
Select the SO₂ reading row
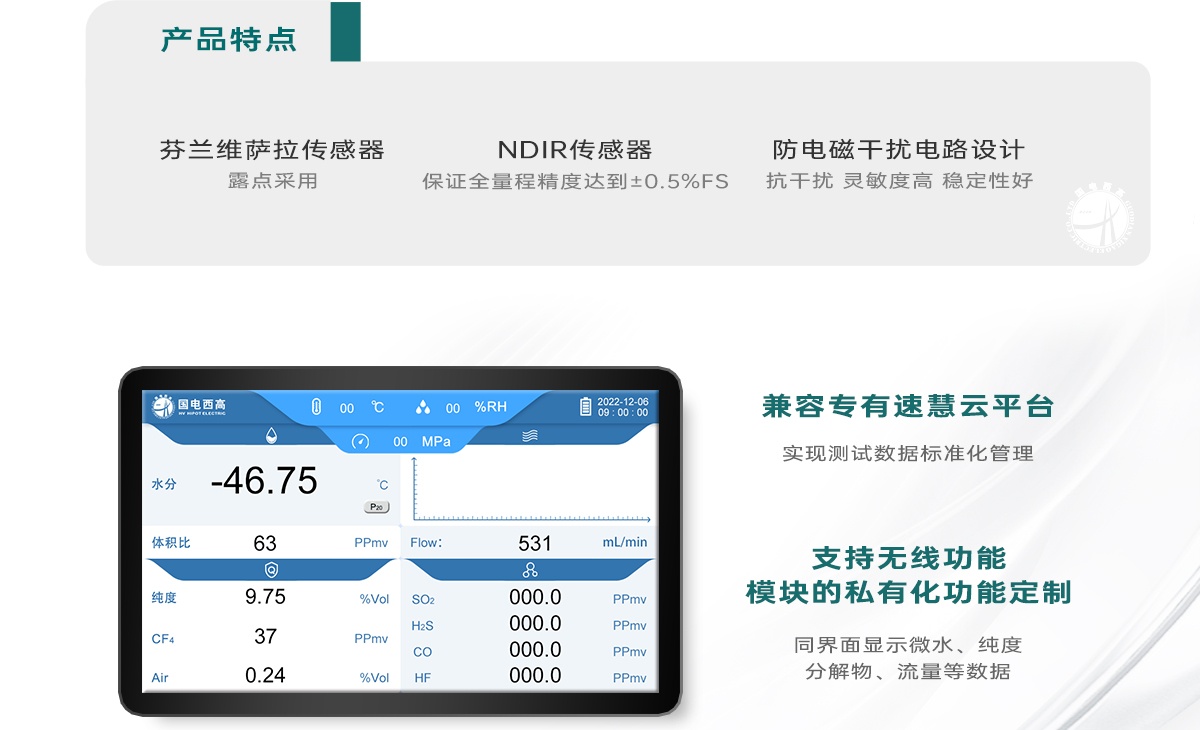tap(529, 598)
